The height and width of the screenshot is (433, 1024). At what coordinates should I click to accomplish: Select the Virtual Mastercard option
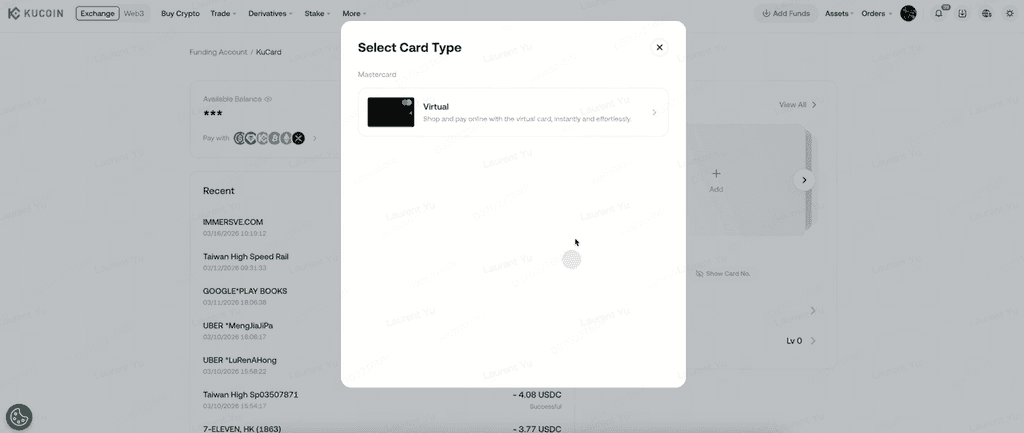coord(513,112)
